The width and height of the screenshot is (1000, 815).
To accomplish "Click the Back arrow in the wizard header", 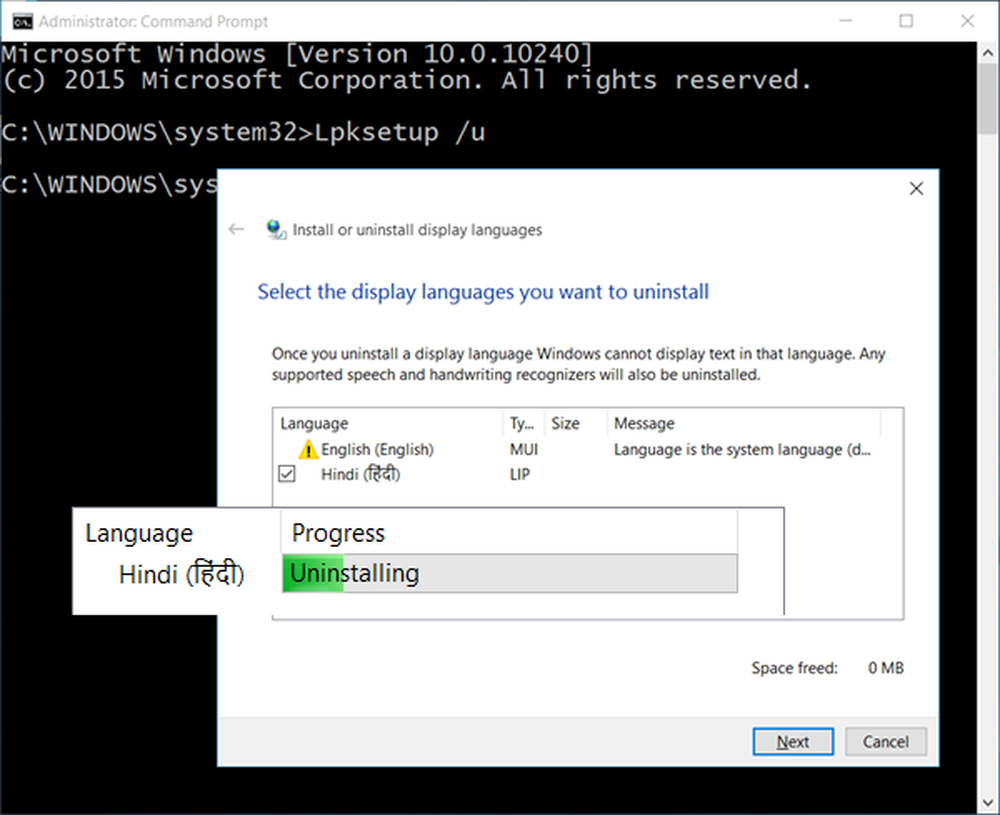I will 236,229.
